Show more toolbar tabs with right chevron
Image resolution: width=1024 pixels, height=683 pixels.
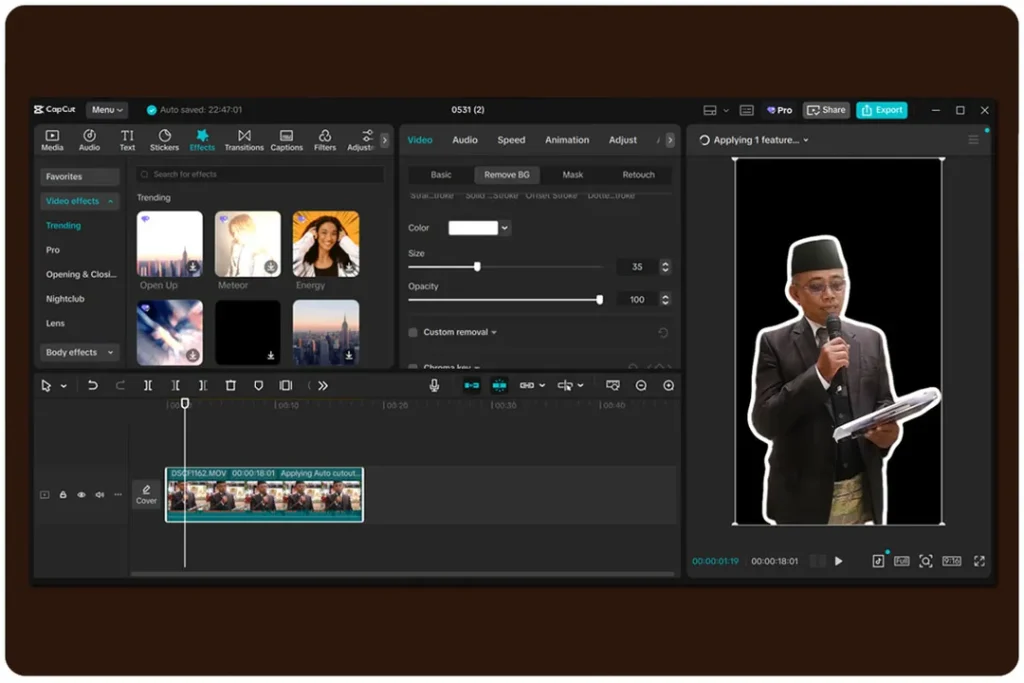click(x=385, y=140)
